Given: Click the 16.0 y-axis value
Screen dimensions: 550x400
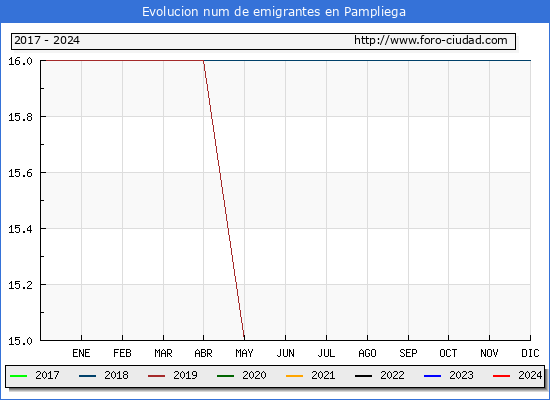Looking at the screenshot, I should tap(20, 61).
